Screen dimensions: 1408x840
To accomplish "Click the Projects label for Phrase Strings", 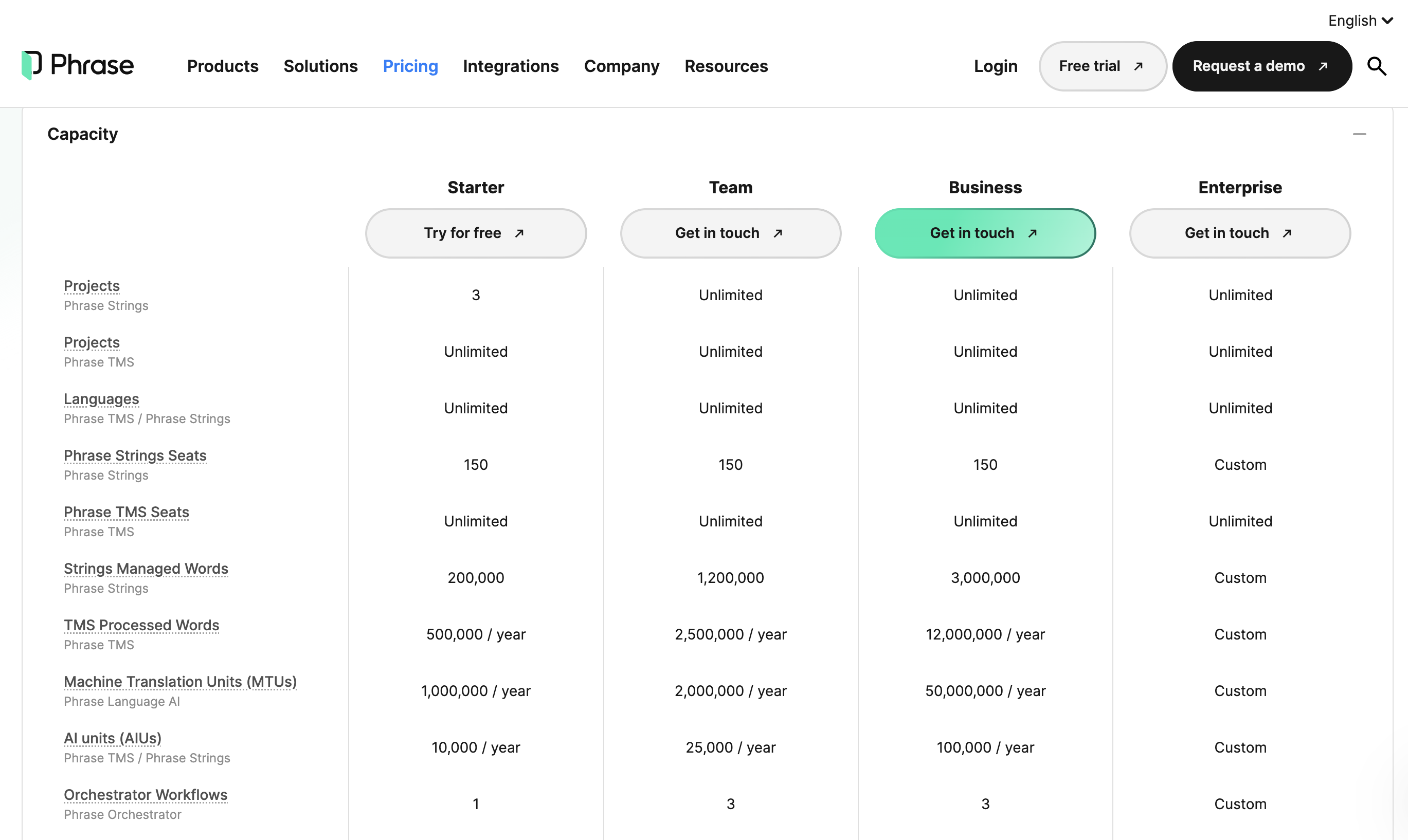I will (x=92, y=286).
